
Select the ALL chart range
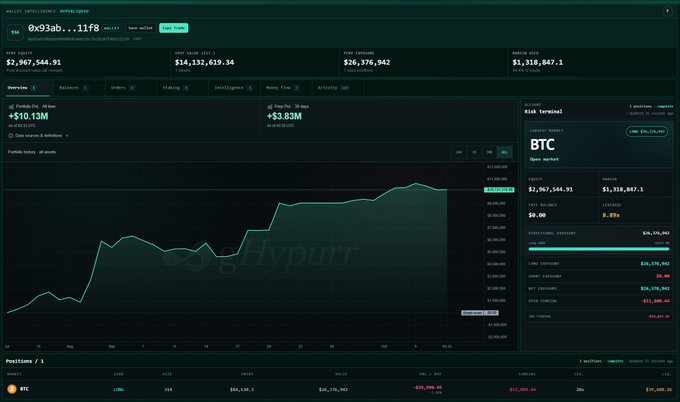tap(504, 152)
